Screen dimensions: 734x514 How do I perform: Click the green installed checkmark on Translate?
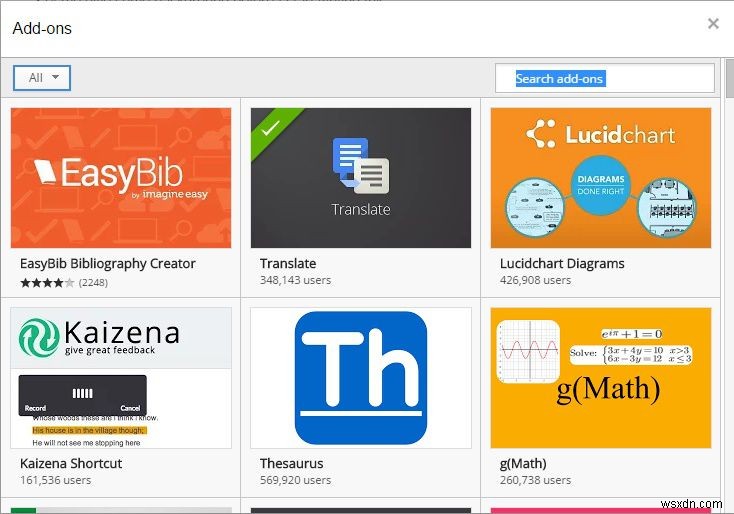[x=272, y=127]
